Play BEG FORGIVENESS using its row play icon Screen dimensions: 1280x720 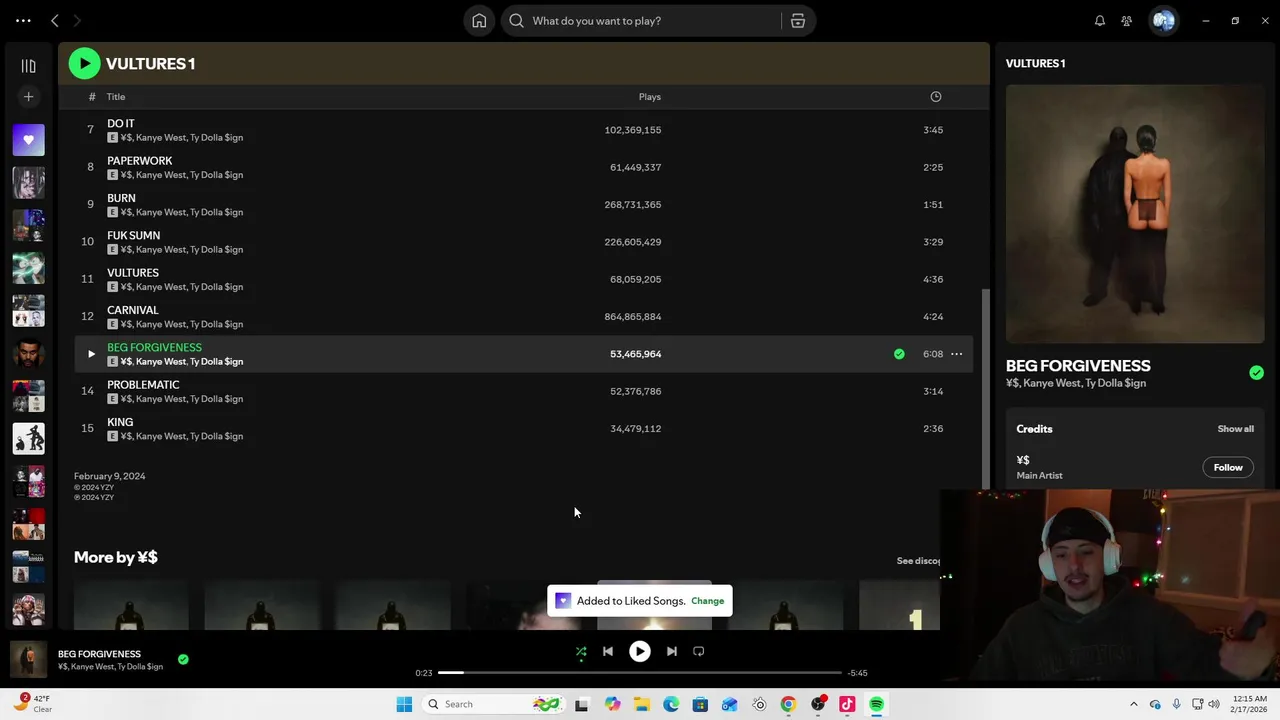91,354
